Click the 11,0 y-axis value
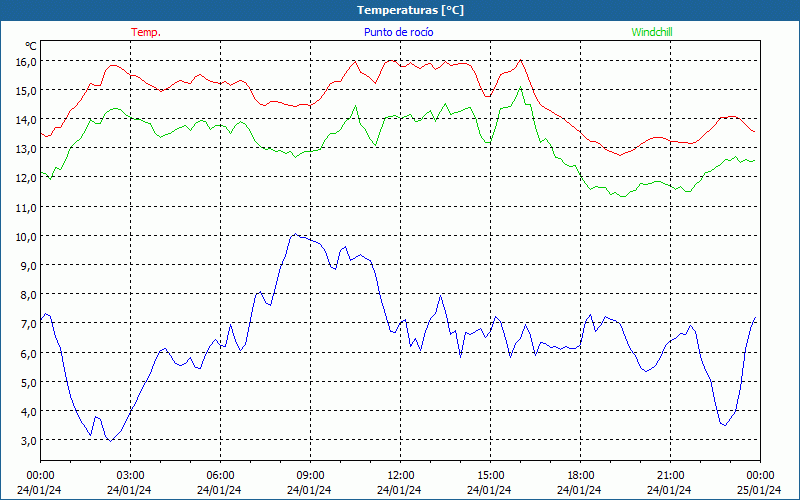The height and width of the screenshot is (500, 800). pos(27,207)
